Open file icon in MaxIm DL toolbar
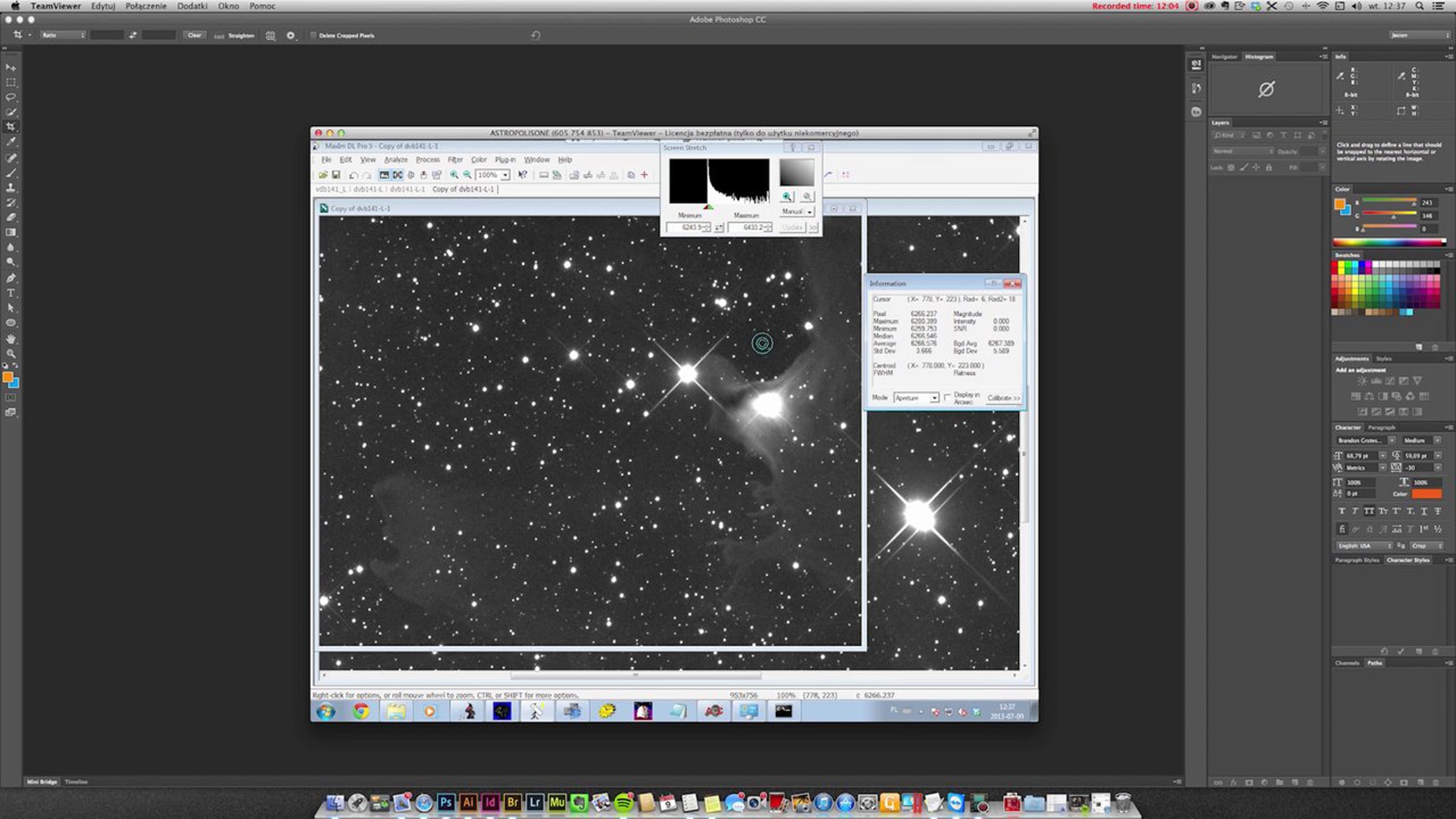This screenshot has height=819, width=1456. click(323, 175)
